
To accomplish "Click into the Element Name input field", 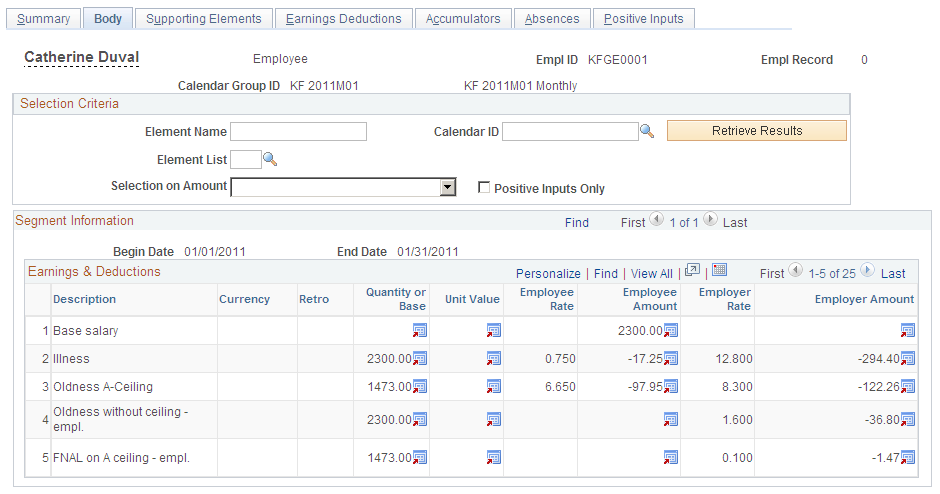I will point(299,131).
